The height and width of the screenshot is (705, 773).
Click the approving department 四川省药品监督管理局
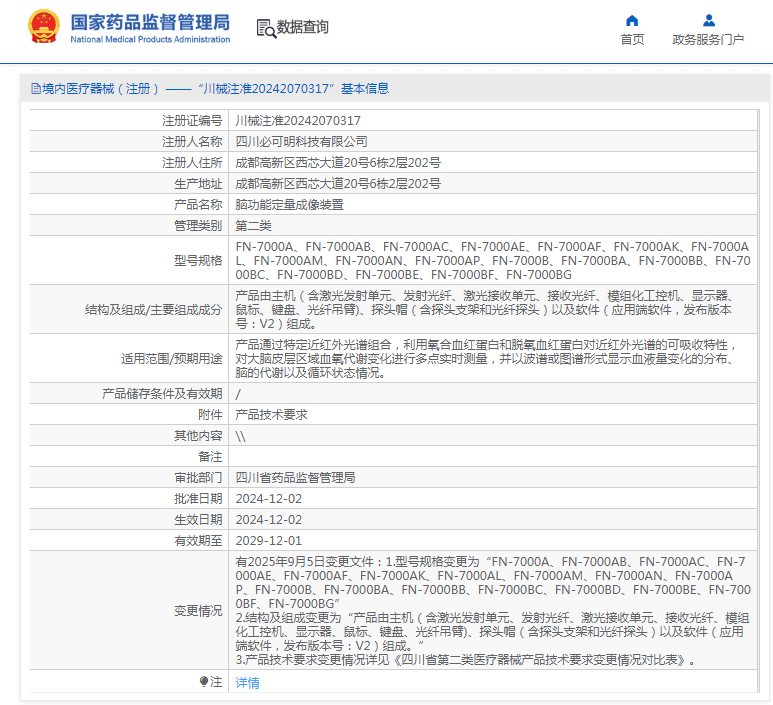295,477
